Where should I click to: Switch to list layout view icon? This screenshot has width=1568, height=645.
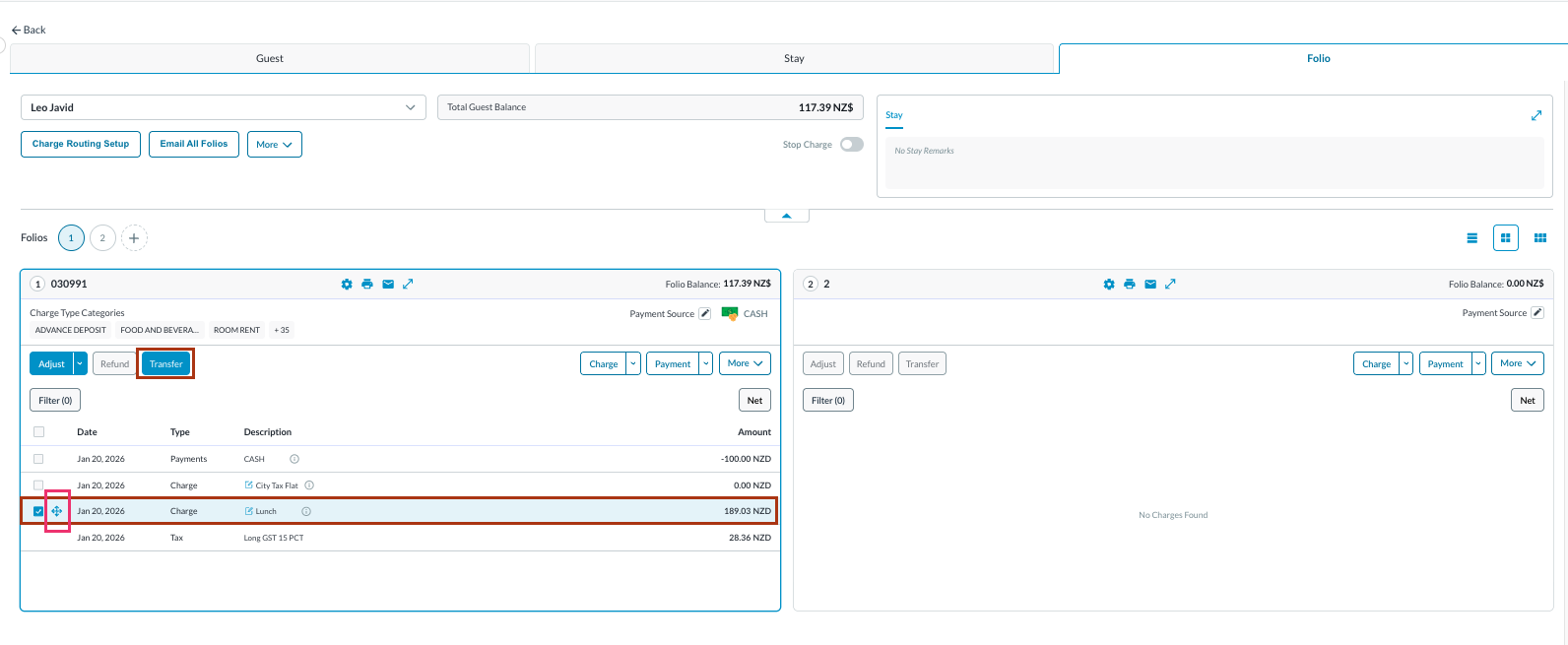(x=1471, y=238)
